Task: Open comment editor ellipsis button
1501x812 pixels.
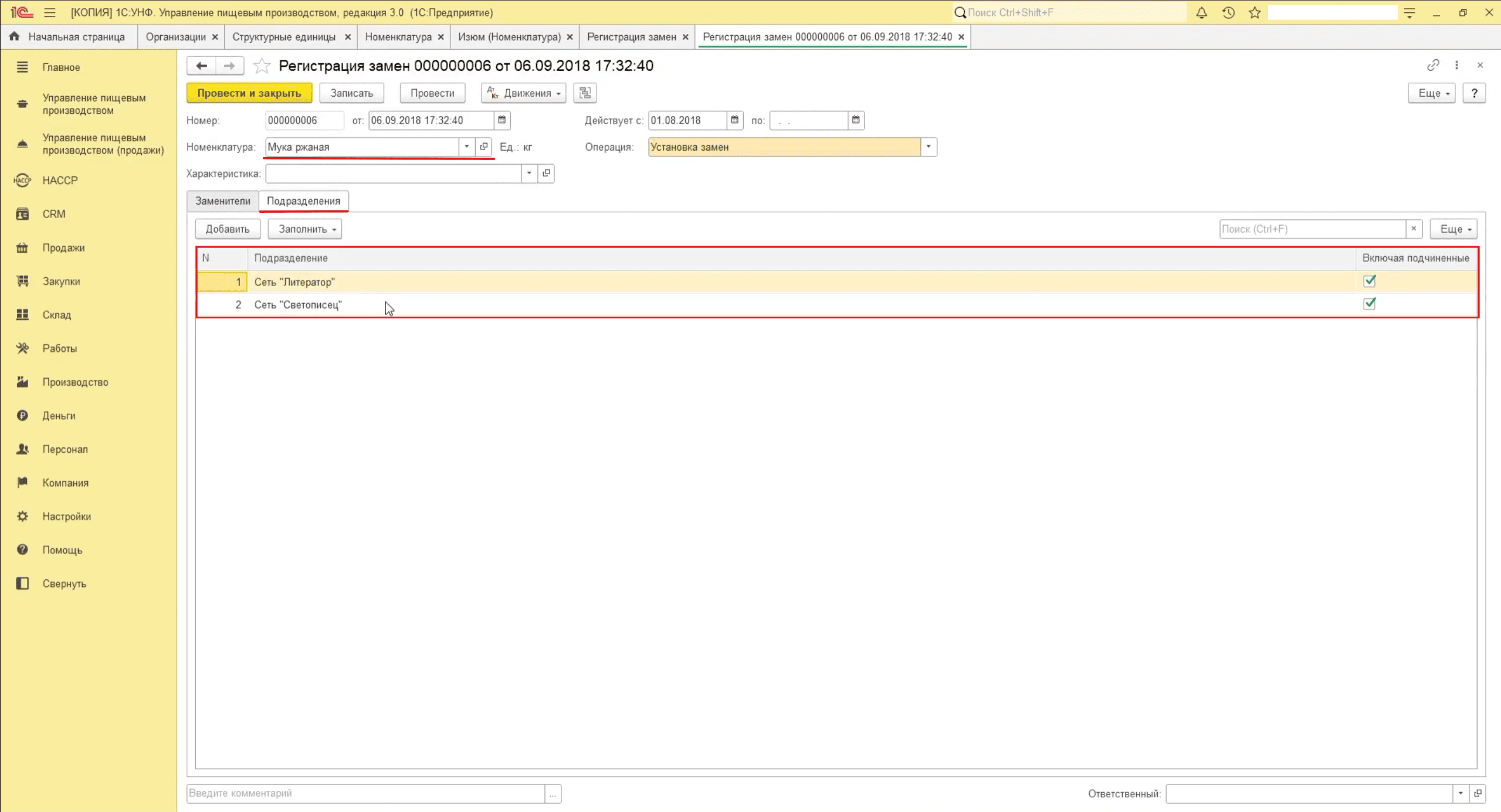Action: [553, 793]
